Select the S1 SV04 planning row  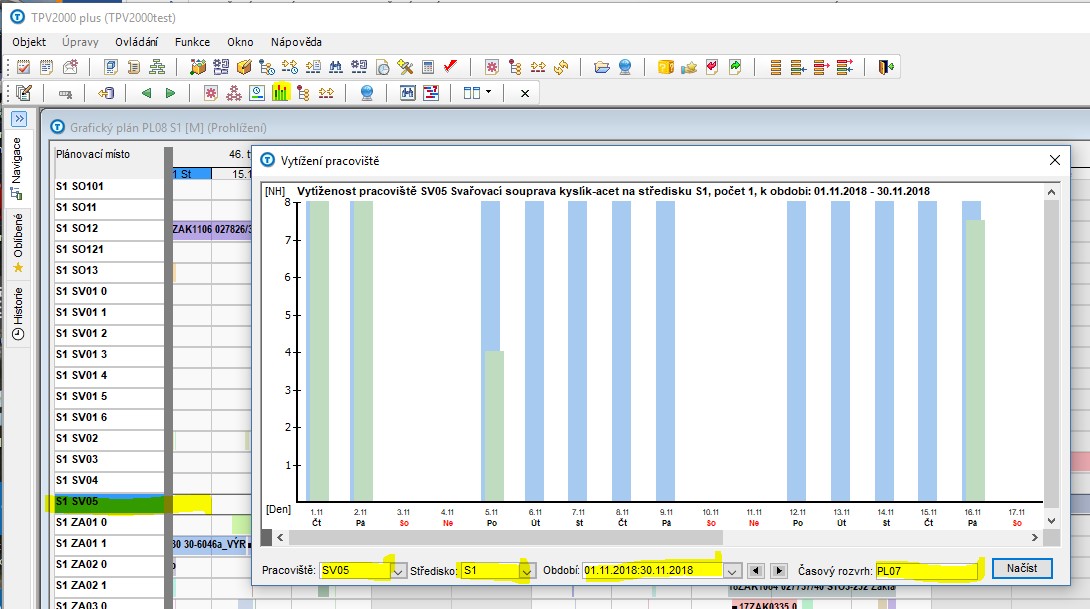108,480
